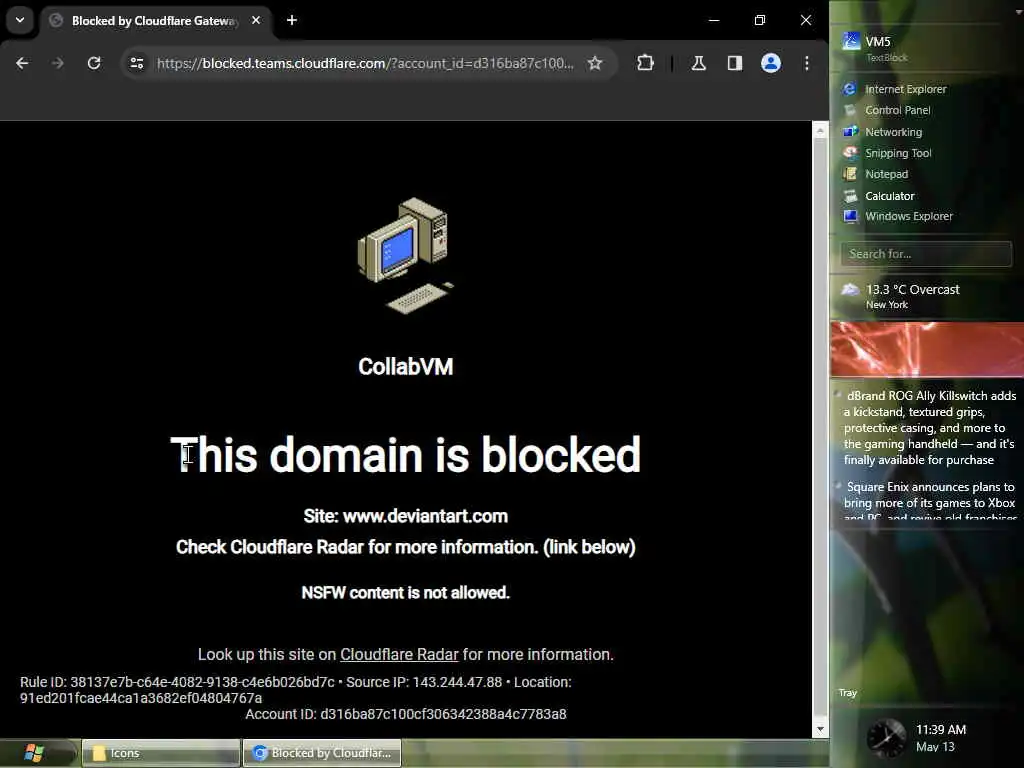Screen dimensions: 1024x768
Task: Open the 13.3 °C Overcast weather widget
Action: (x=901, y=296)
